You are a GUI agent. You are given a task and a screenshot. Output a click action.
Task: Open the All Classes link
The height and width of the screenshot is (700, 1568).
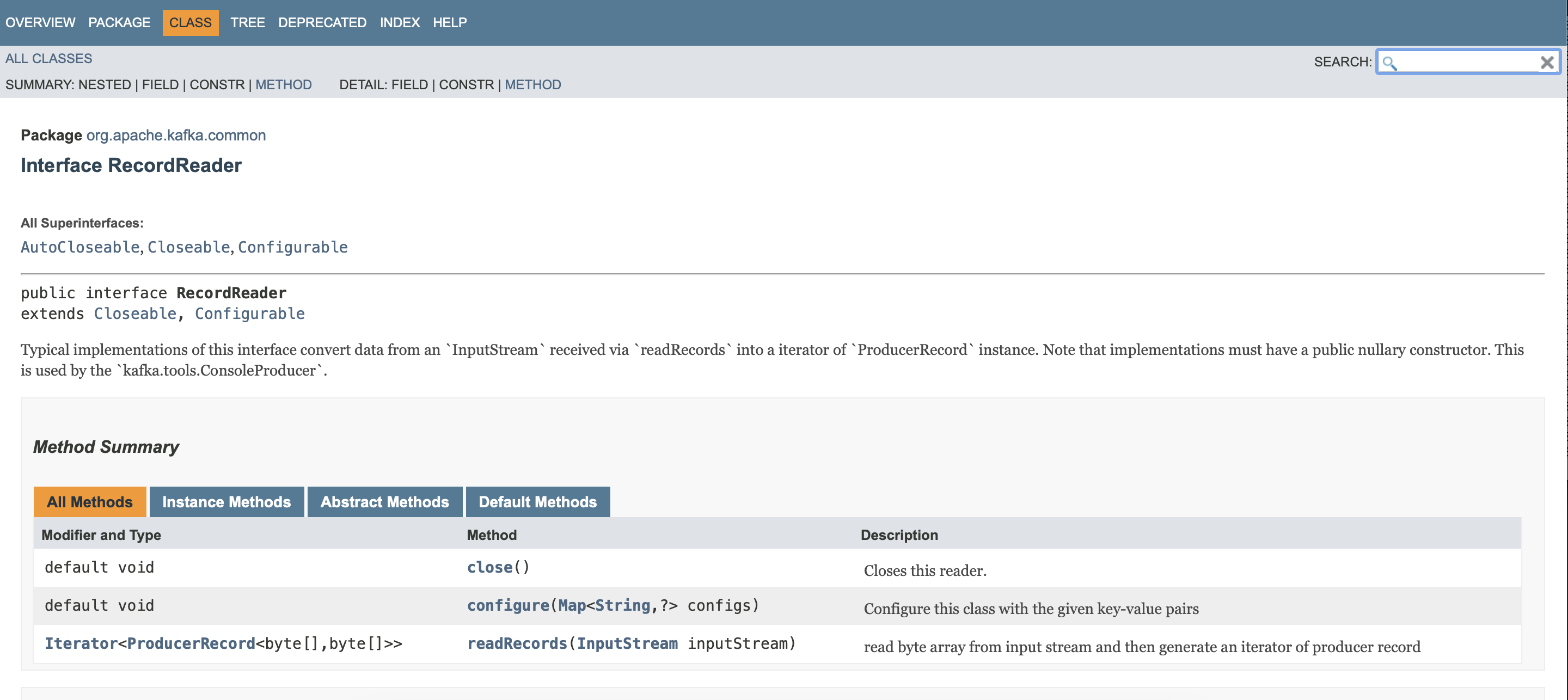[x=48, y=58]
